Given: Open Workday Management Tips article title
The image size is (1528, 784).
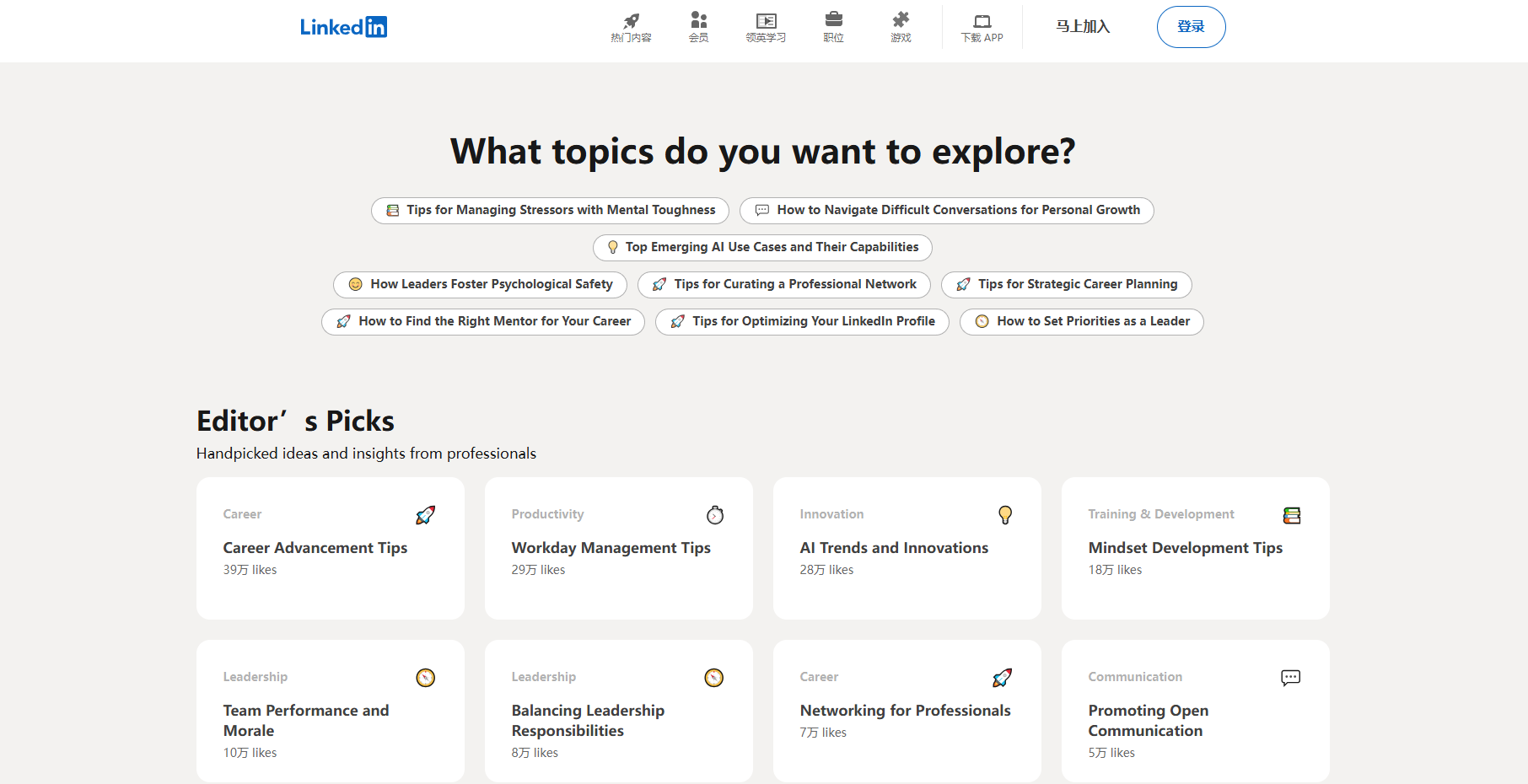Looking at the screenshot, I should [x=611, y=548].
